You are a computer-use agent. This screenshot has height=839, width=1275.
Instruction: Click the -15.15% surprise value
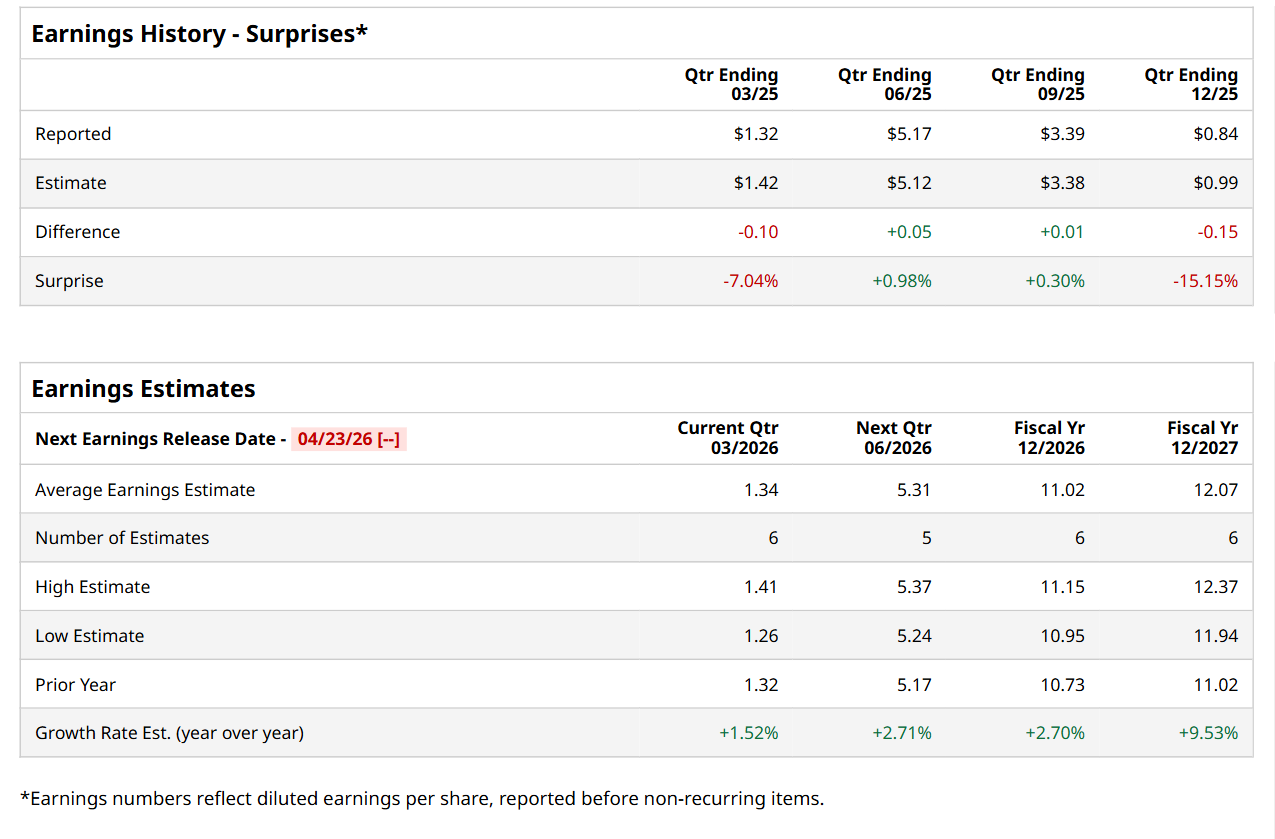pos(1205,281)
